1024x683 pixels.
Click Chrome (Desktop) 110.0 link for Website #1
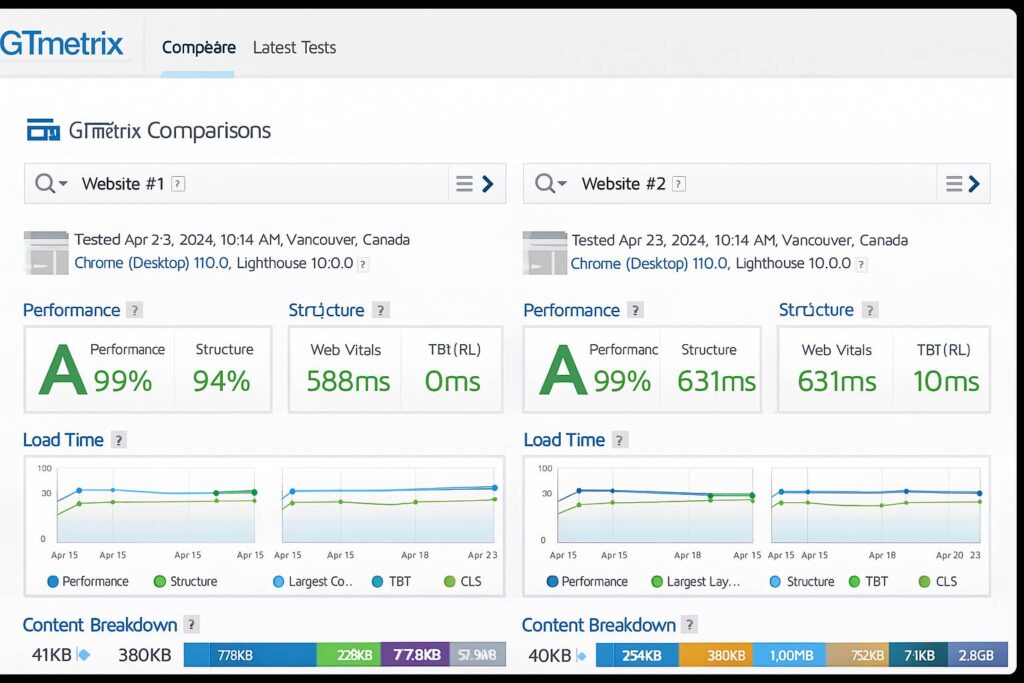pos(151,264)
